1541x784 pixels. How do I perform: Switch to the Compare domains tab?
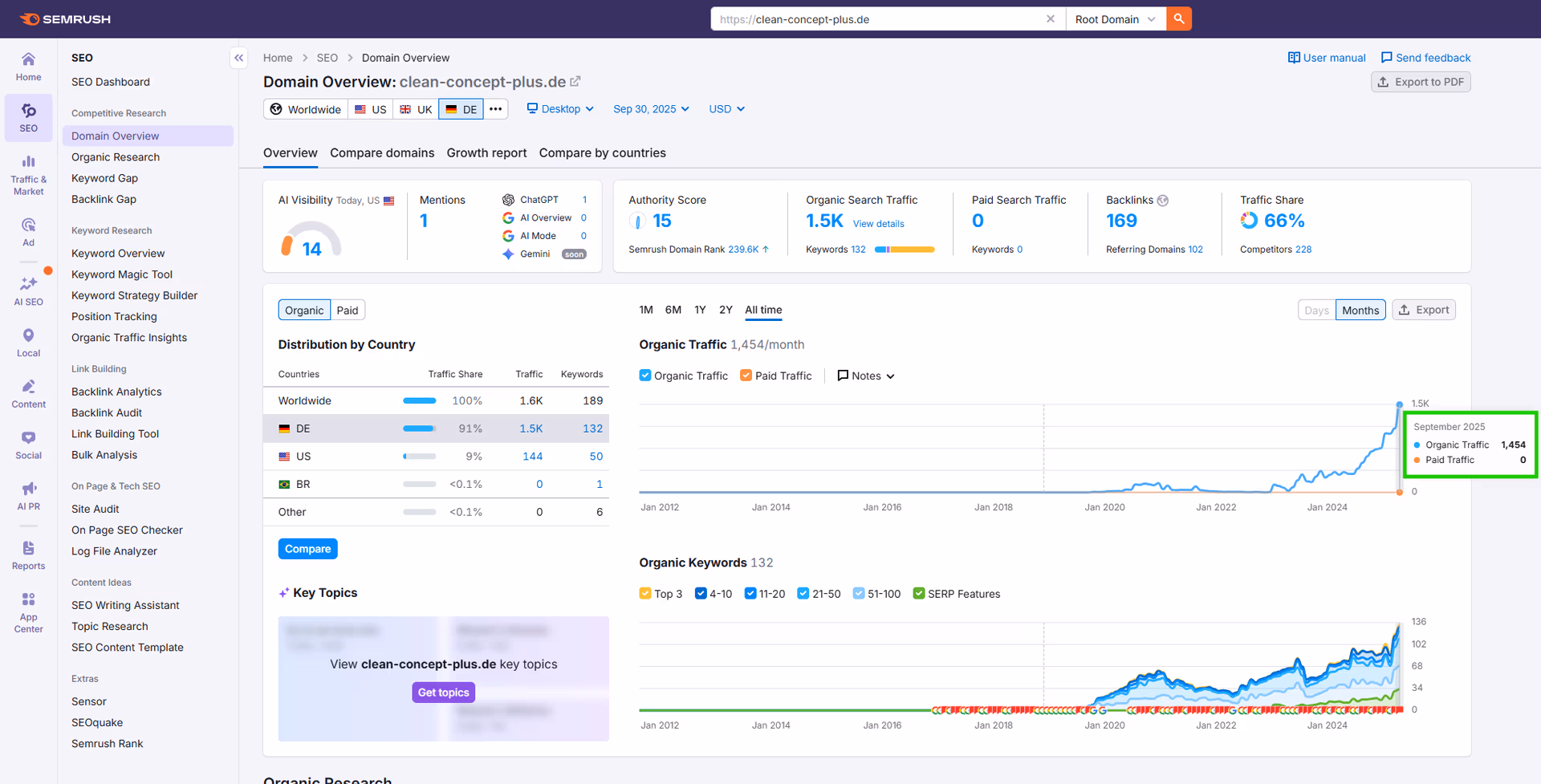(x=382, y=152)
